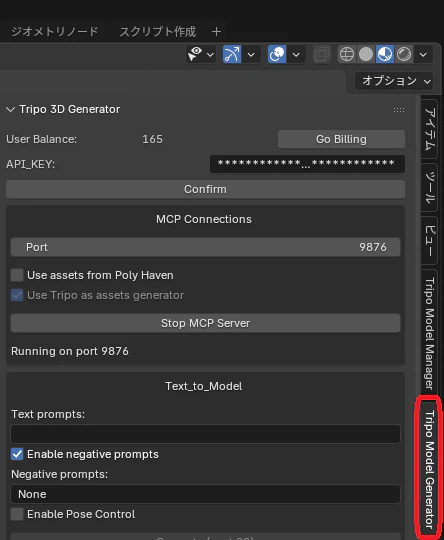Click the User Balance value 165
The width and height of the screenshot is (444, 540).
coord(152,139)
